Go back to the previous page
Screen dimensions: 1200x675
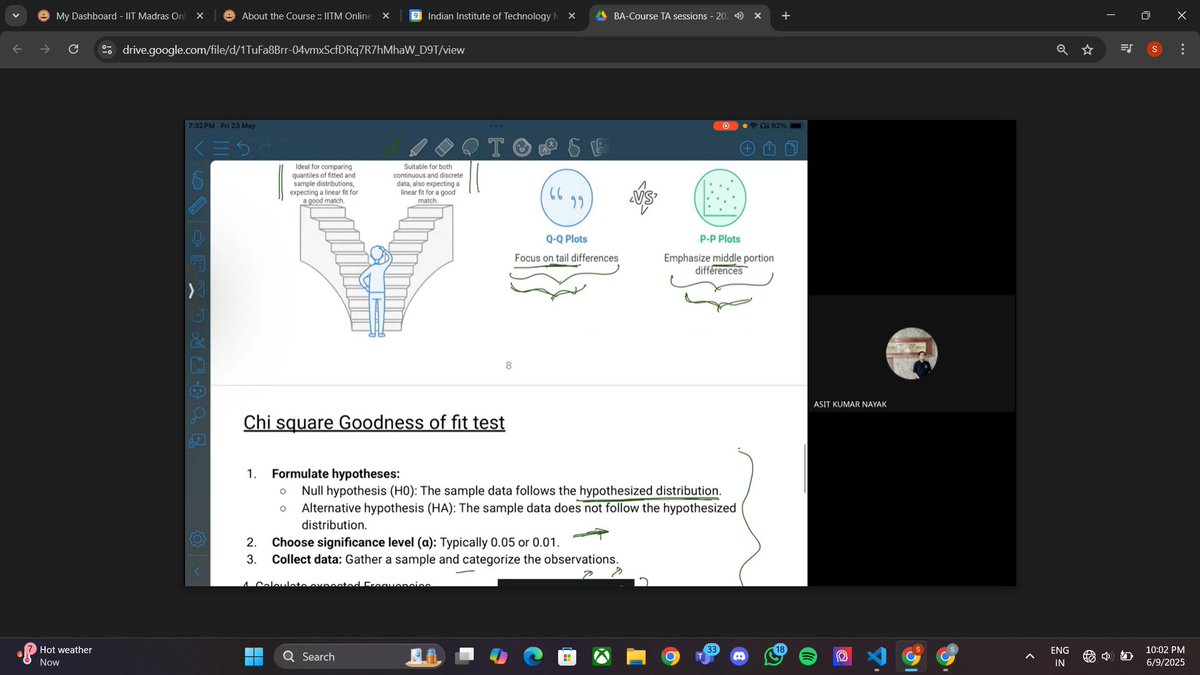(x=17, y=49)
